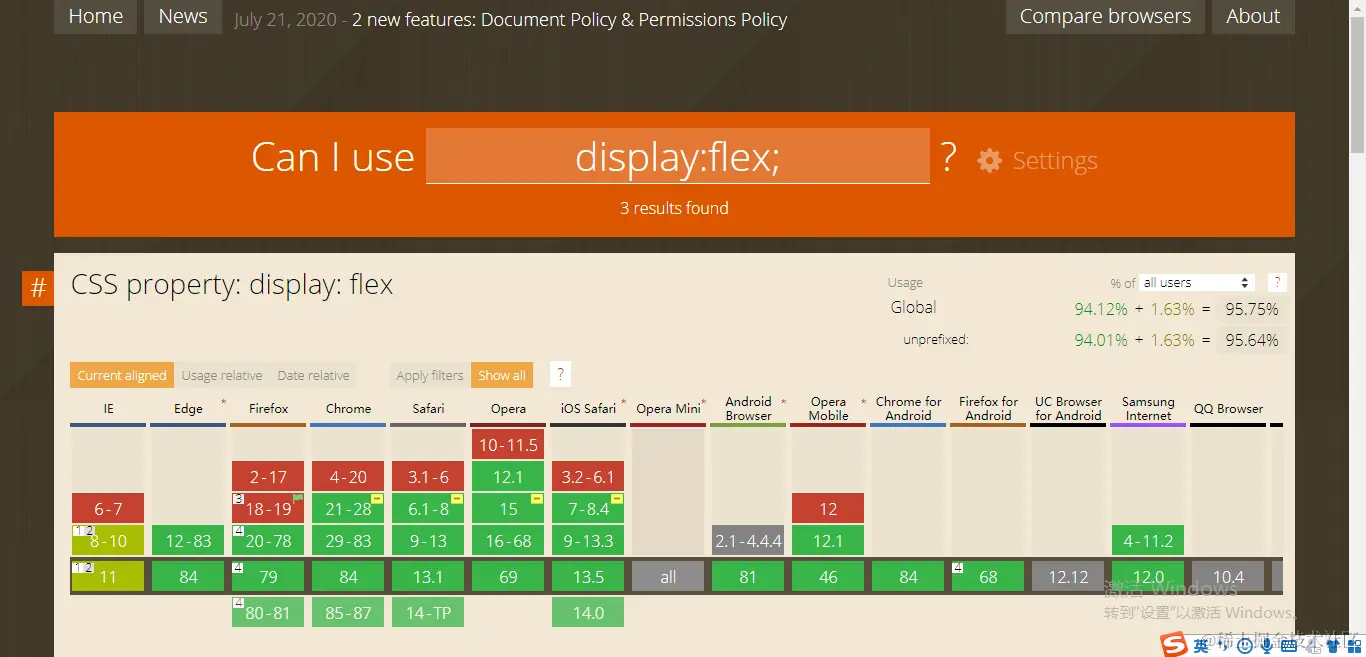
Task: Click the Apply filters button
Action: click(430, 375)
